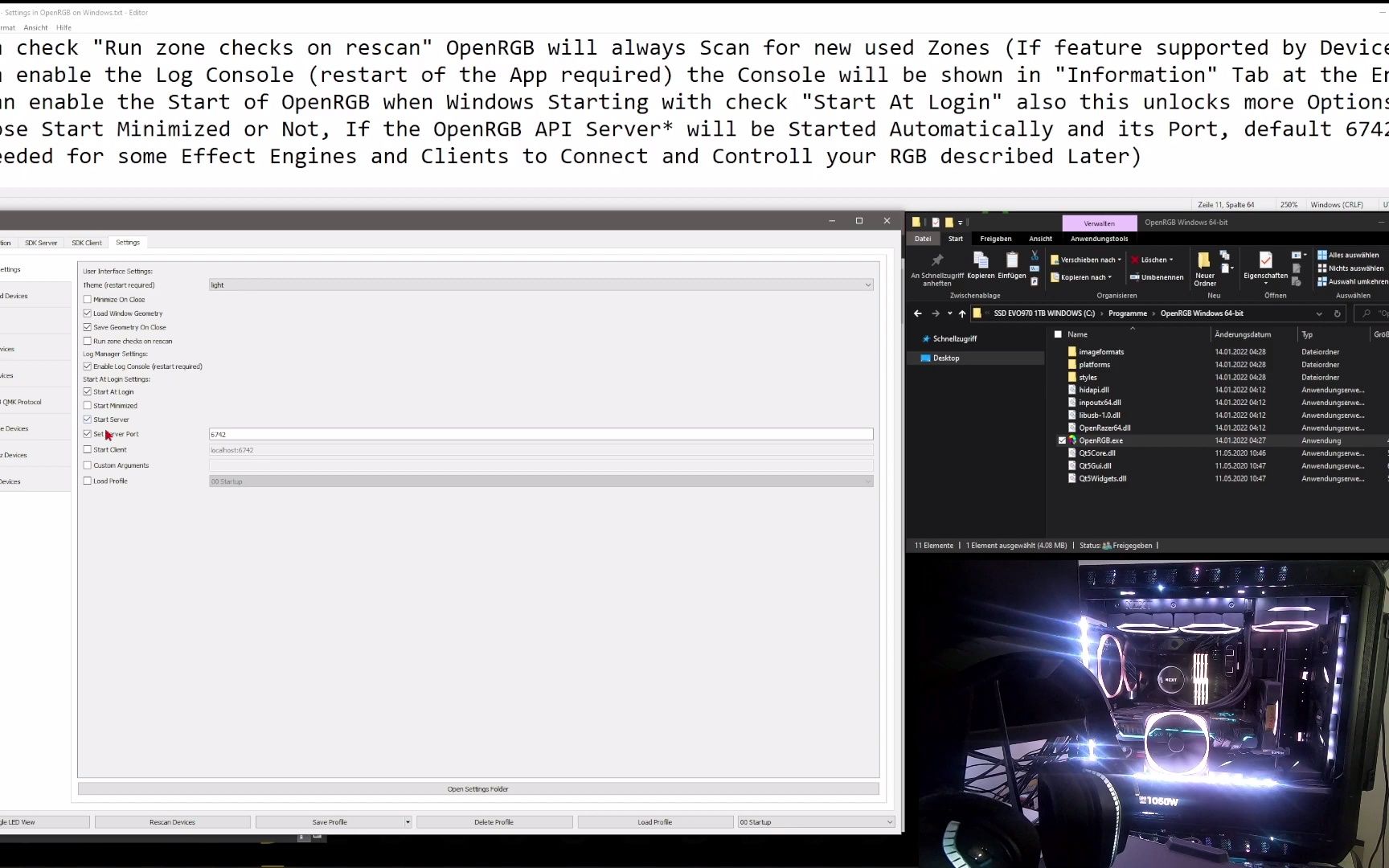
Task: Click the Schnellzugriff star icon
Action: (x=926, y=339)
